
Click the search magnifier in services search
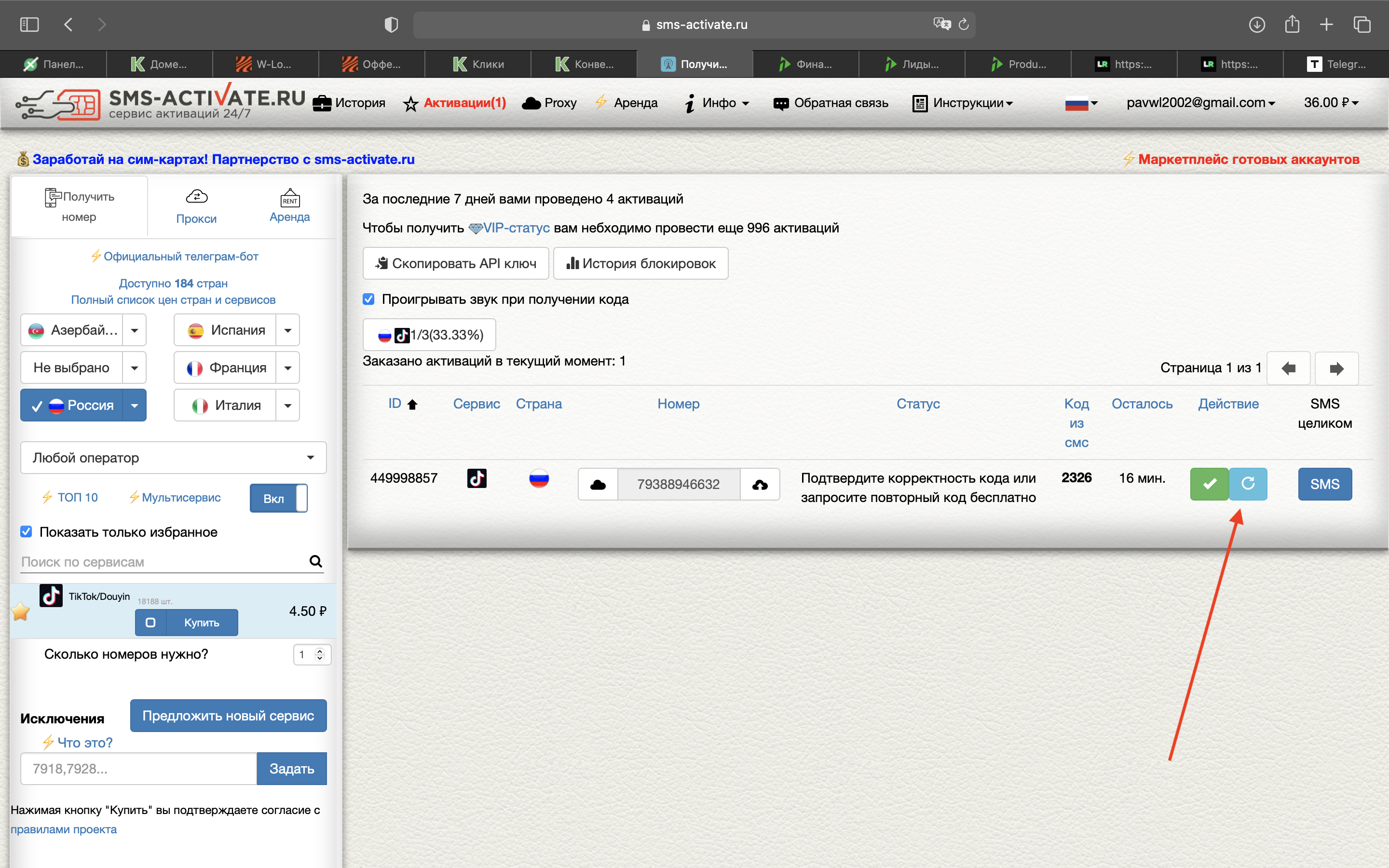coord(316,561)
